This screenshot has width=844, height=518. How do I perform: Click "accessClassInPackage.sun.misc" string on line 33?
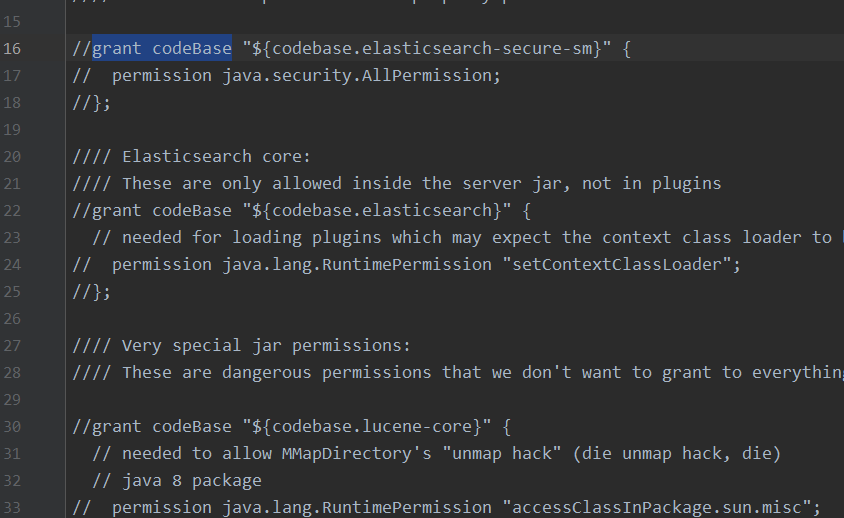tap(657, 507)
